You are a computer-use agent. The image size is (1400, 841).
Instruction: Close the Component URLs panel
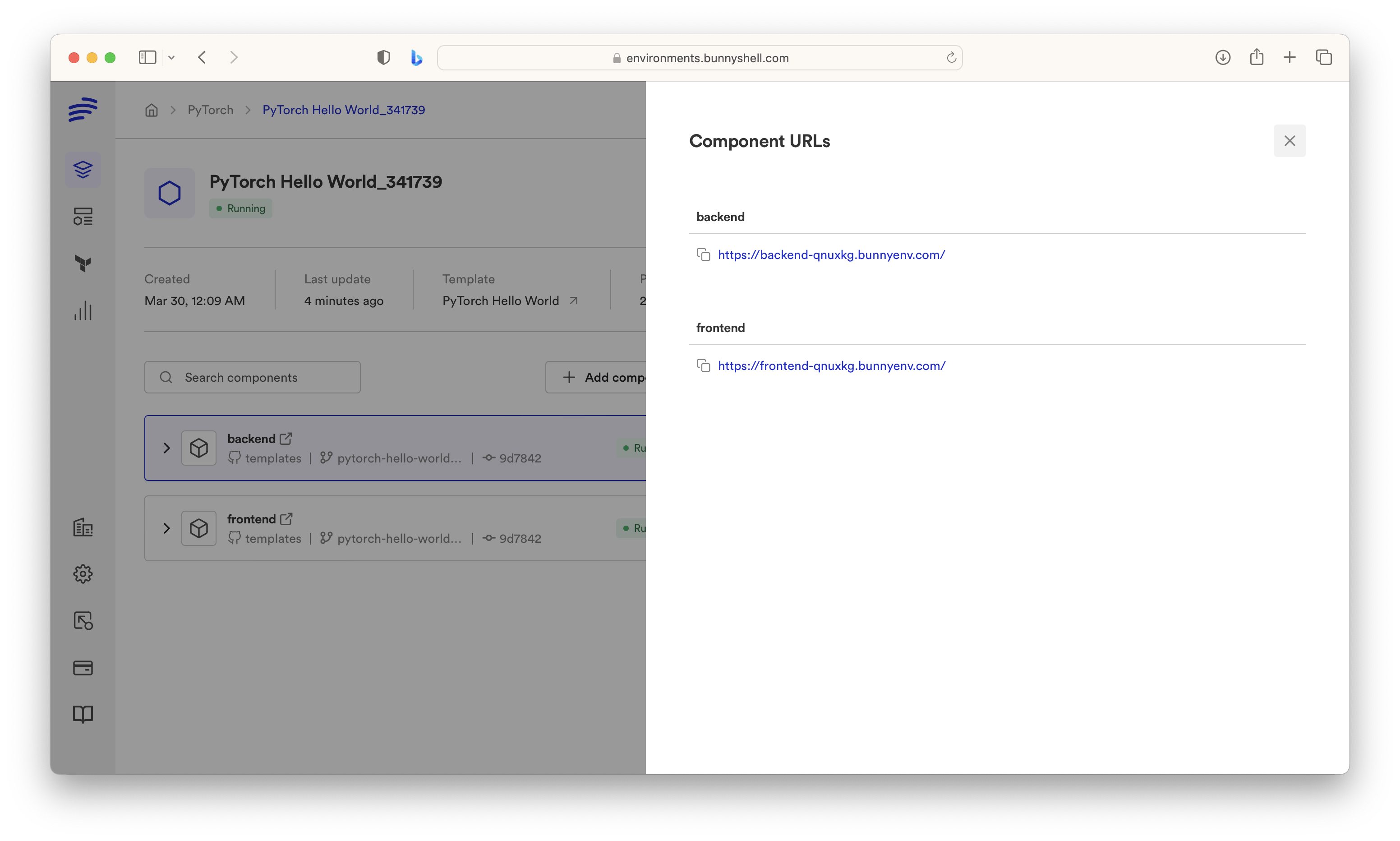pos(1289,141)
